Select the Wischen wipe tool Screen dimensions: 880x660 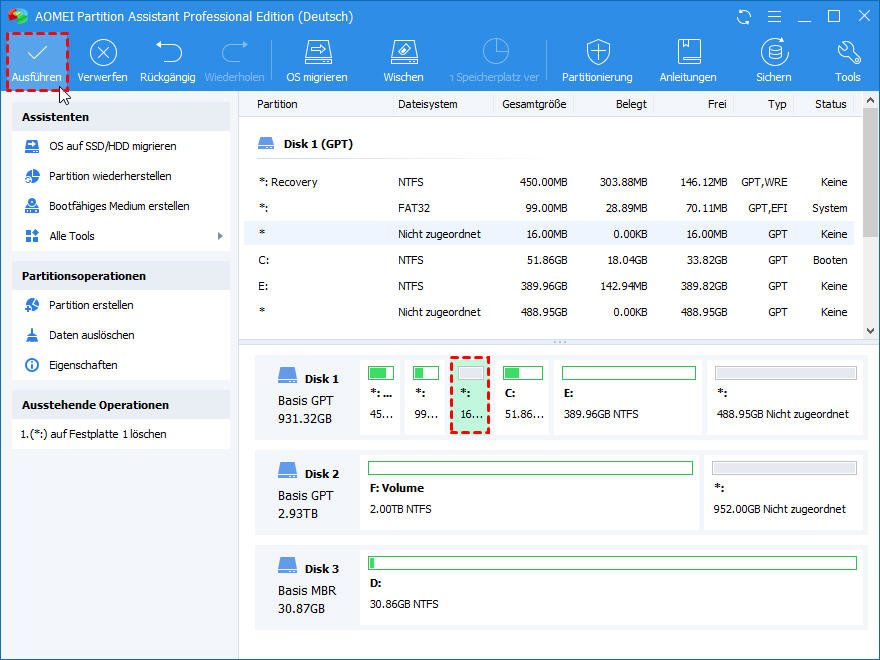click(403, 61)
